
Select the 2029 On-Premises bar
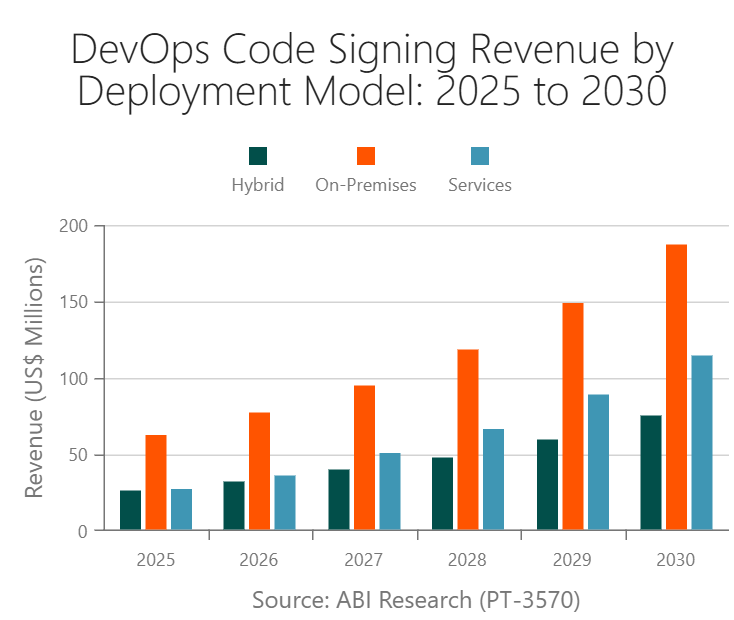(573, 416)
